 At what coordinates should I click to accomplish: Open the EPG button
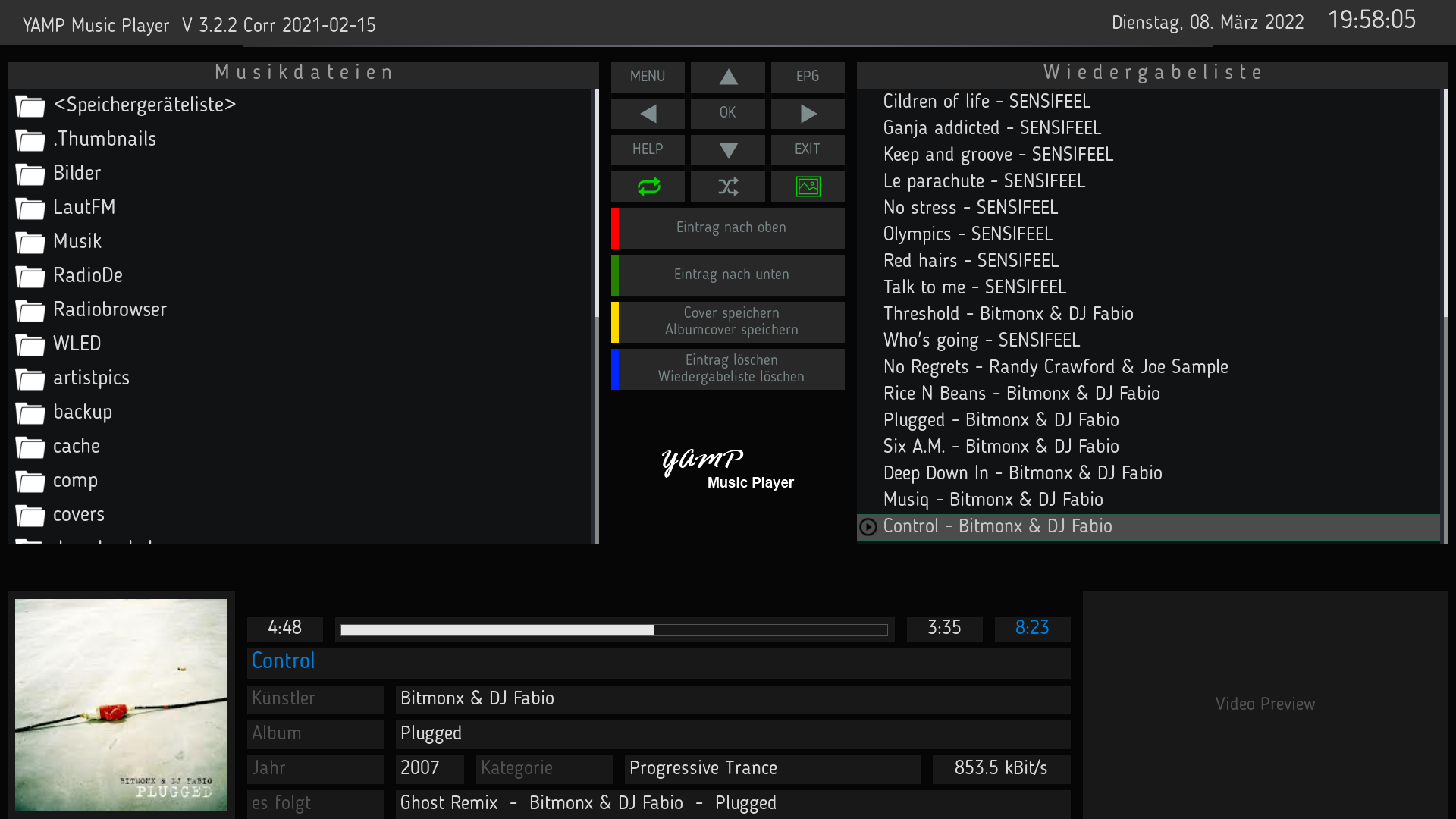pyautogui.click(x=808, y=77)
